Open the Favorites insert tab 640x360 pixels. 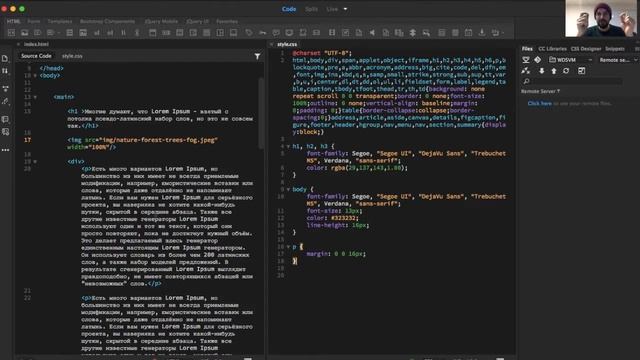click(227, 21)
